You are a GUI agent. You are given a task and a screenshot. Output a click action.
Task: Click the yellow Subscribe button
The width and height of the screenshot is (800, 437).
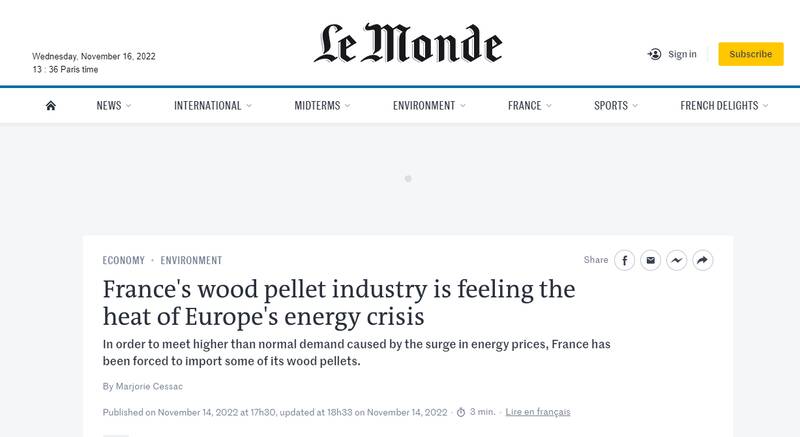click(750, 54)
